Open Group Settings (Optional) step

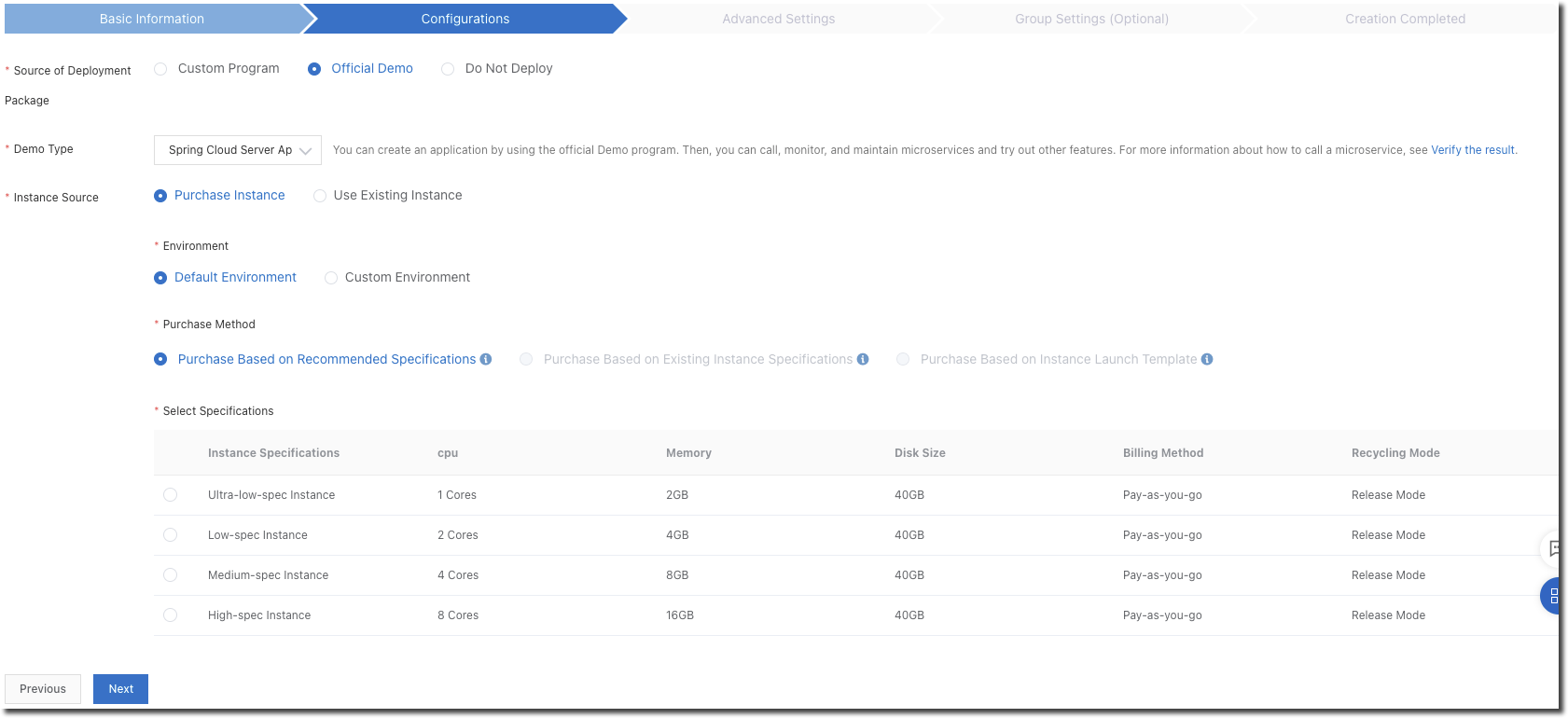(x=1091, y=19)
